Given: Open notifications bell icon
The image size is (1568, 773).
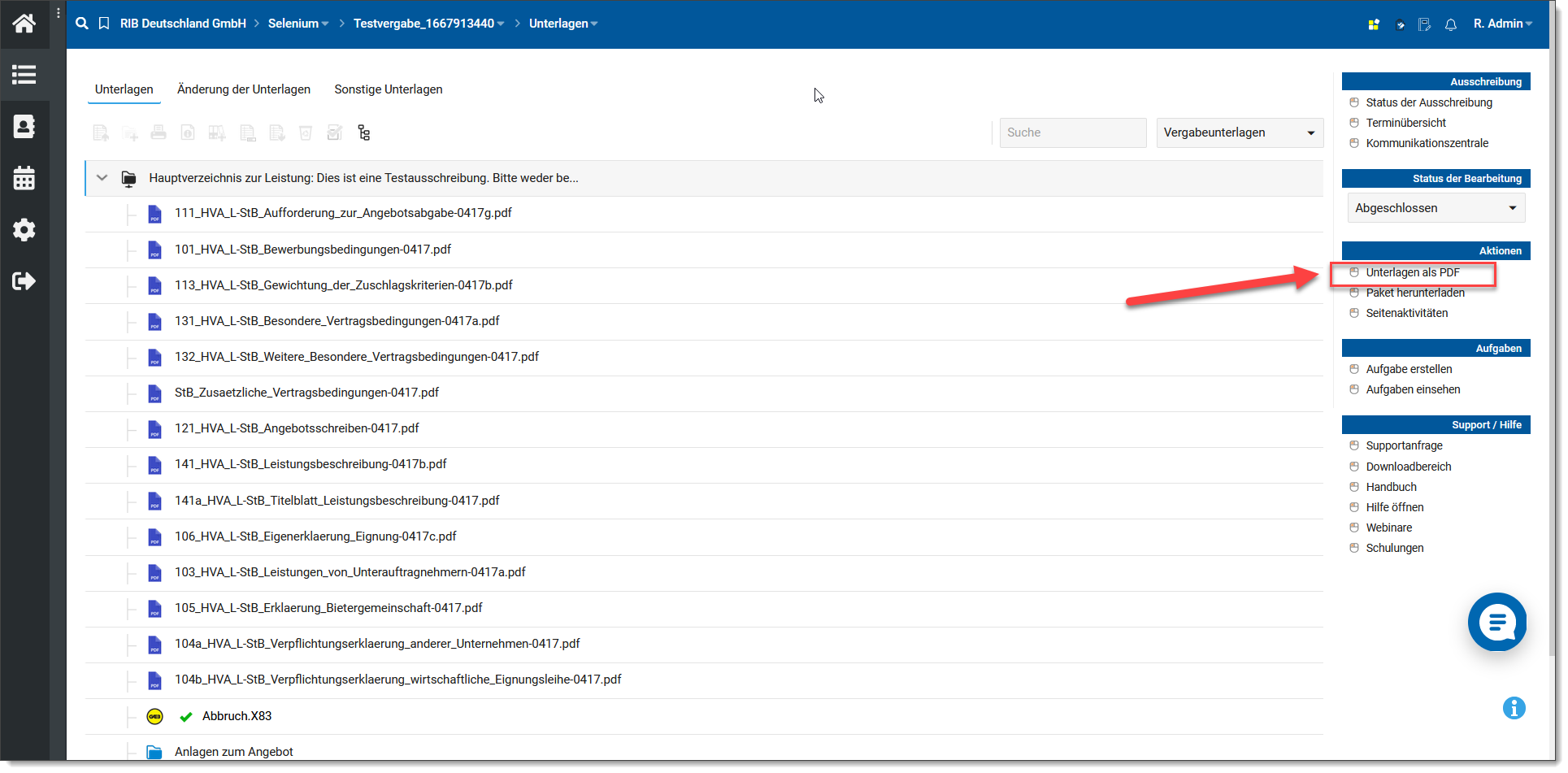Looking at the screenshot, I should pyautogui.click(x=1451, y=24).
